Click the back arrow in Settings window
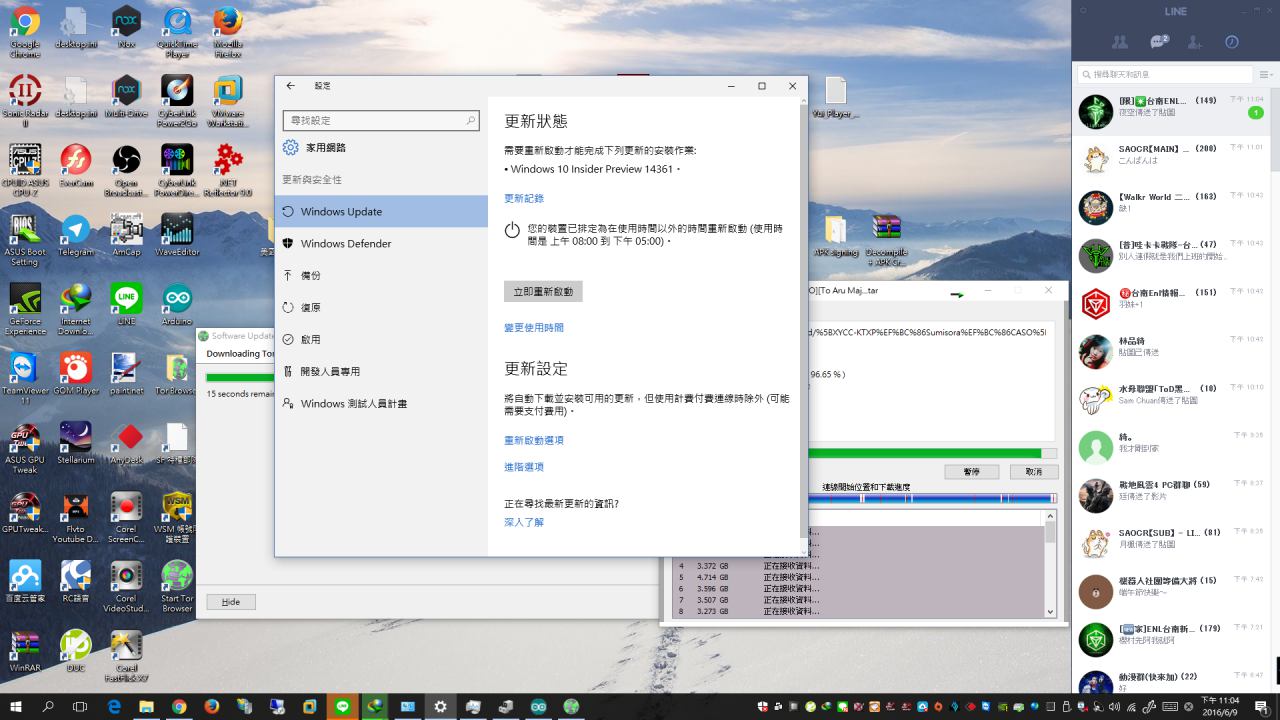The image size is (1280, 720). [x=291, y=86]
